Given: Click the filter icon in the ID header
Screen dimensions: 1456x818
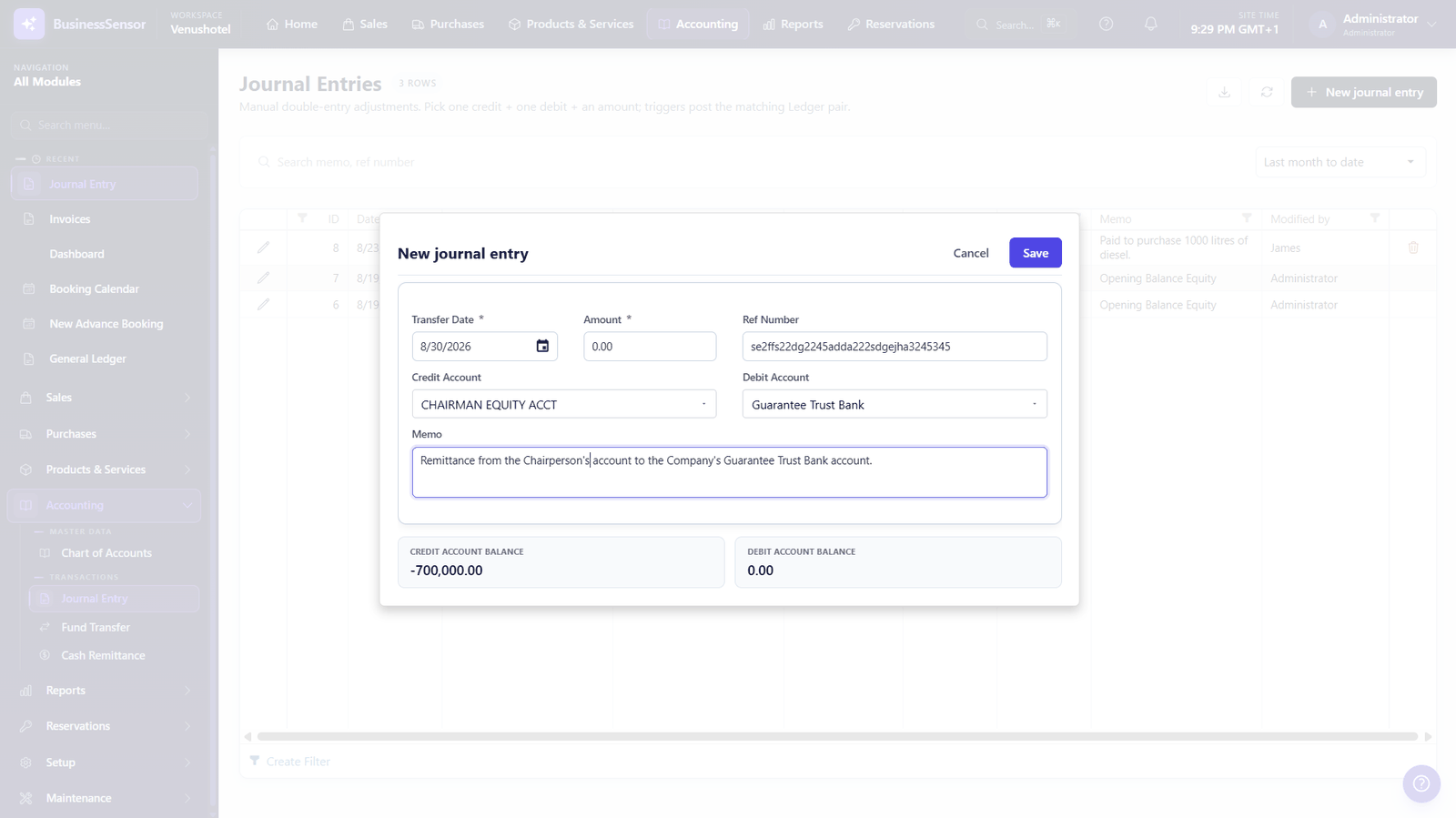Looking at the screenshot, I should (x=302, y=218).
